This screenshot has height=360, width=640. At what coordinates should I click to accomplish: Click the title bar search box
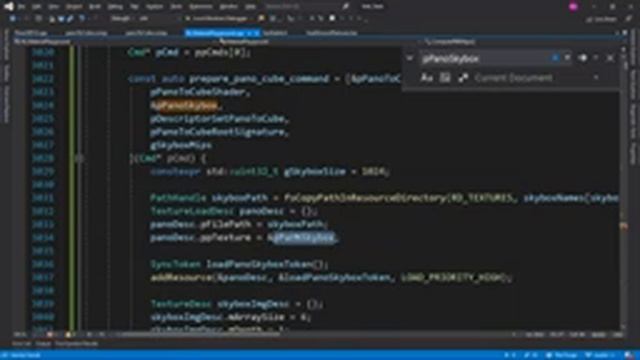(x=306, y=7)
